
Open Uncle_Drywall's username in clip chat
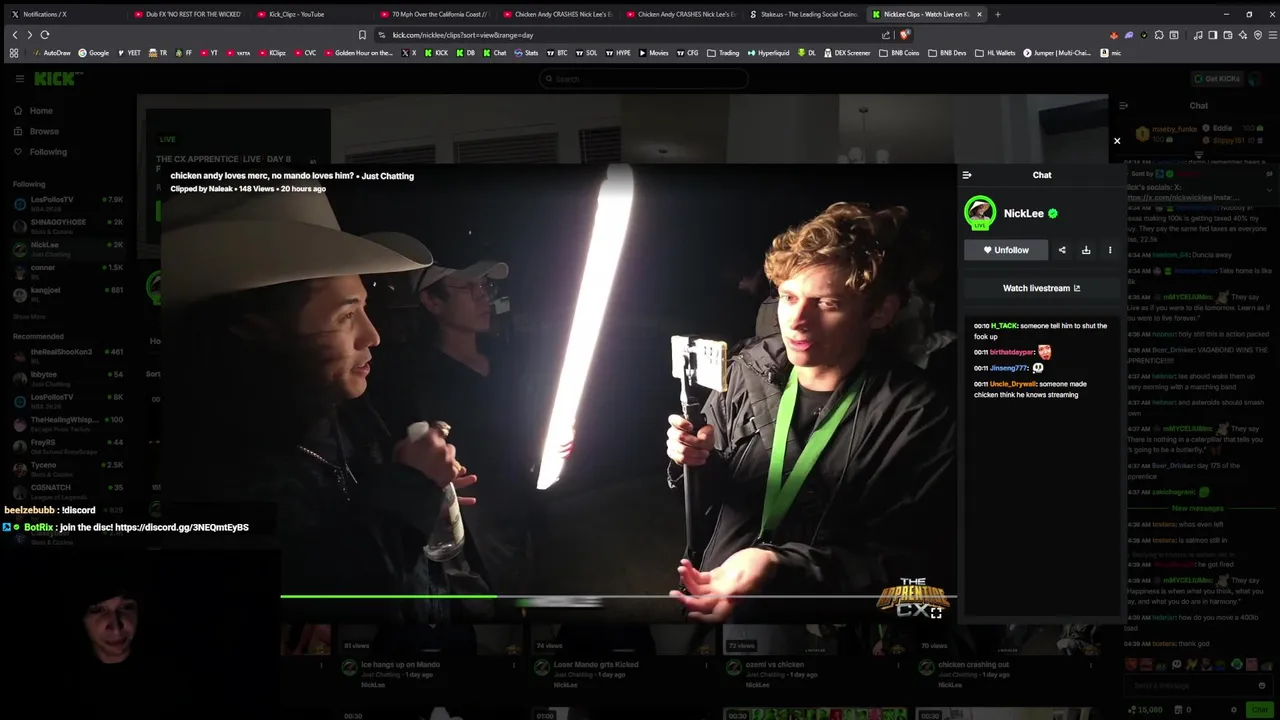tap(1013, 384)
